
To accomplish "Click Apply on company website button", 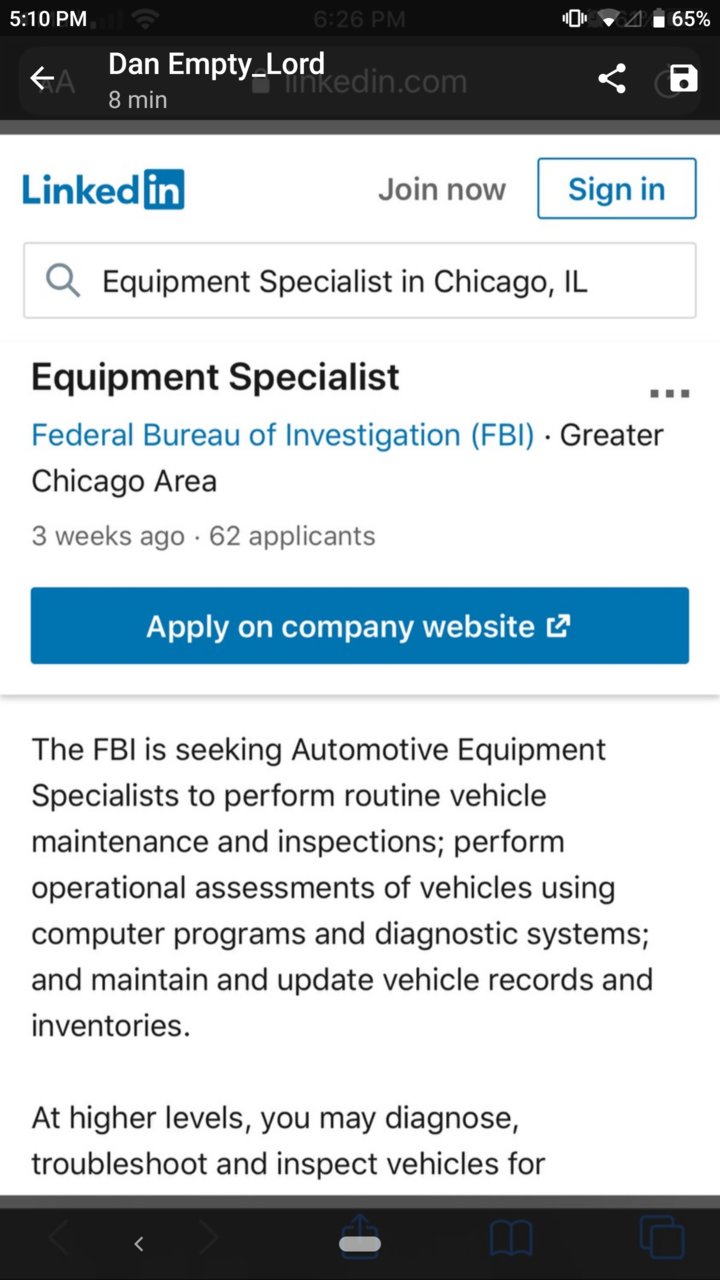I will tap(360, 626).
